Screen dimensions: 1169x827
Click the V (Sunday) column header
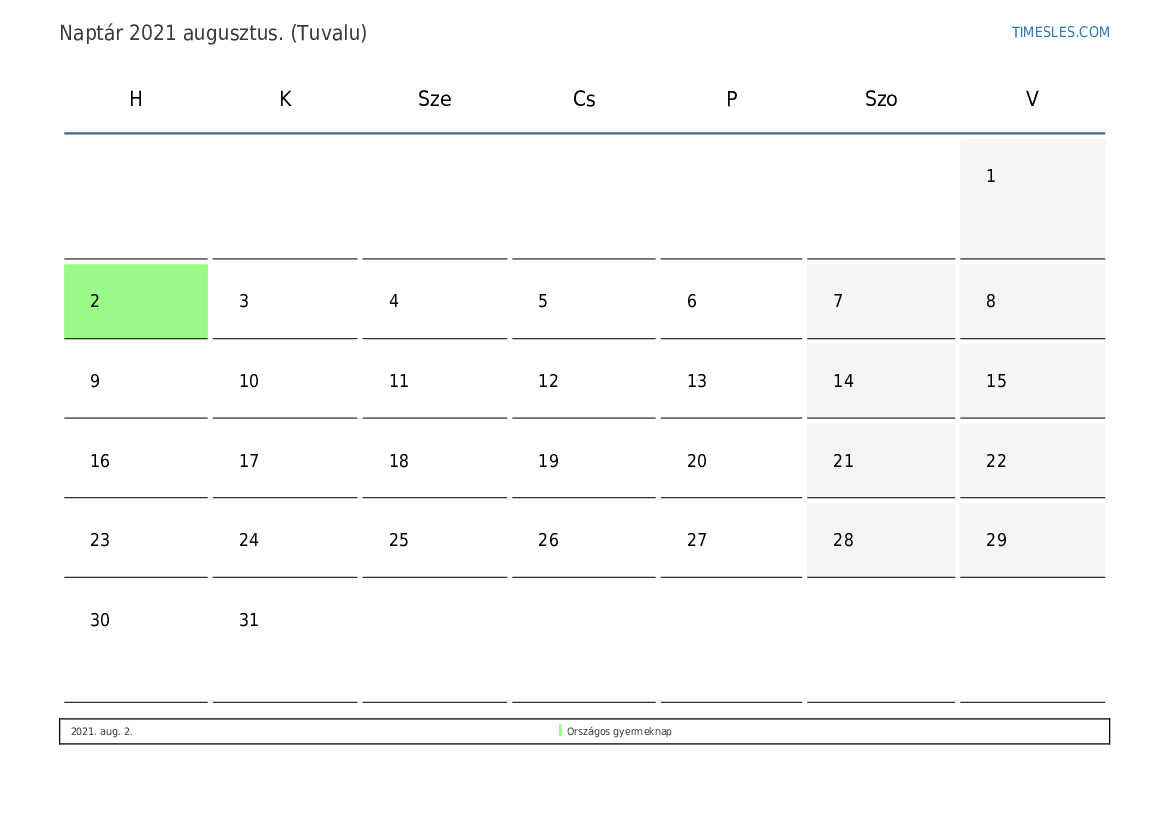[1032, 99]
